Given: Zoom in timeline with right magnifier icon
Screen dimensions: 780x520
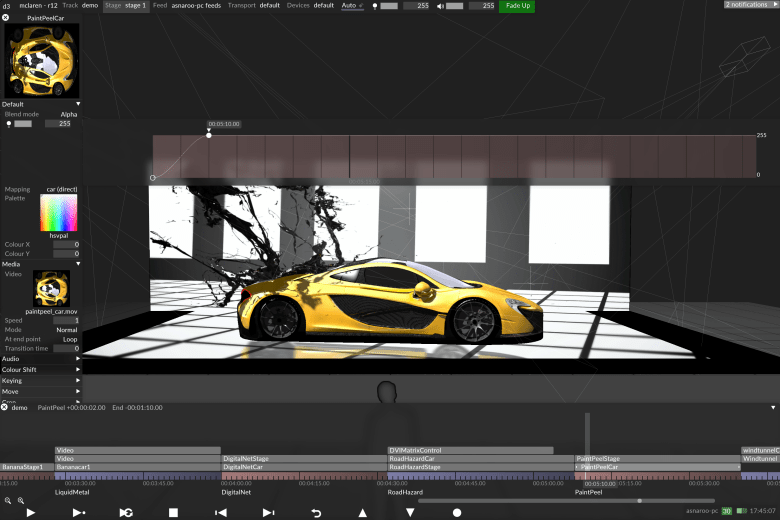Looking at the screenshot, I should tap(21, 501).
